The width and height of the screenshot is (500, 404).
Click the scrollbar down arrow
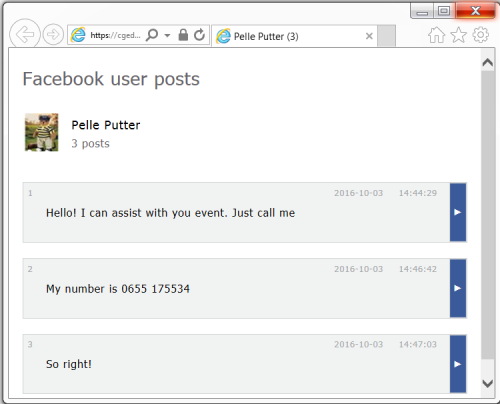(488, 384)
